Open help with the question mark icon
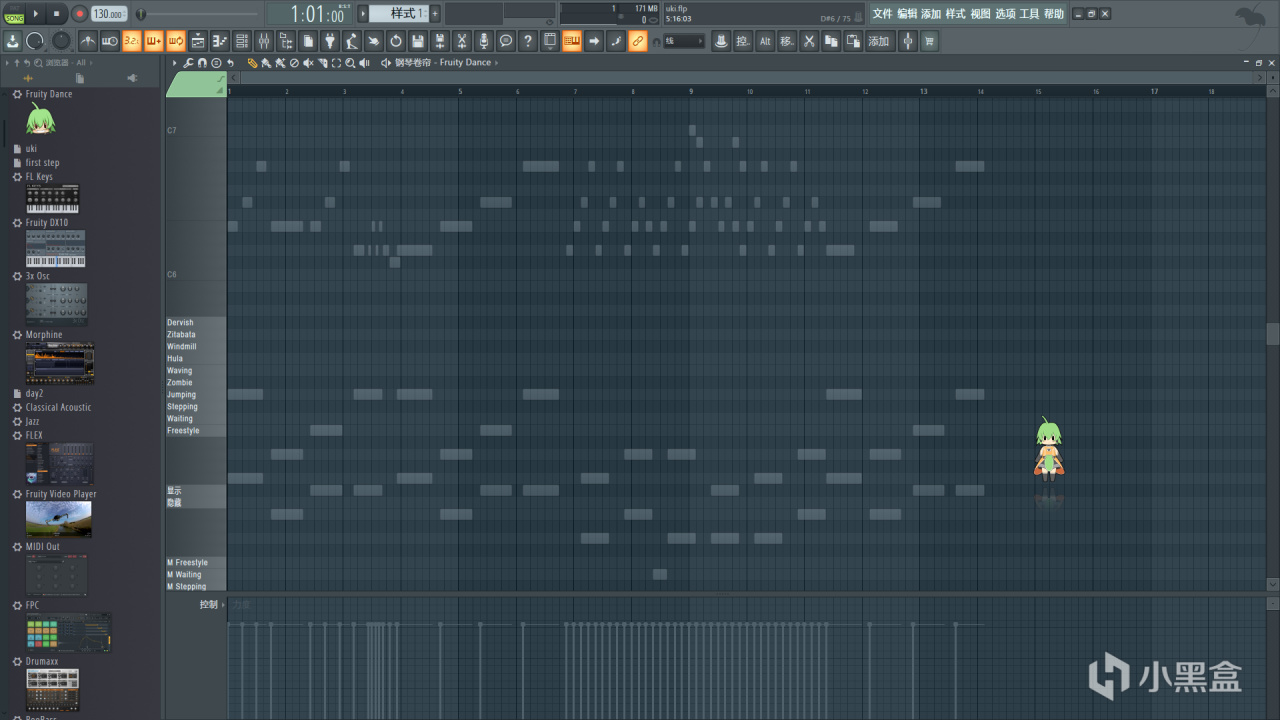 (x=528, y=41)
